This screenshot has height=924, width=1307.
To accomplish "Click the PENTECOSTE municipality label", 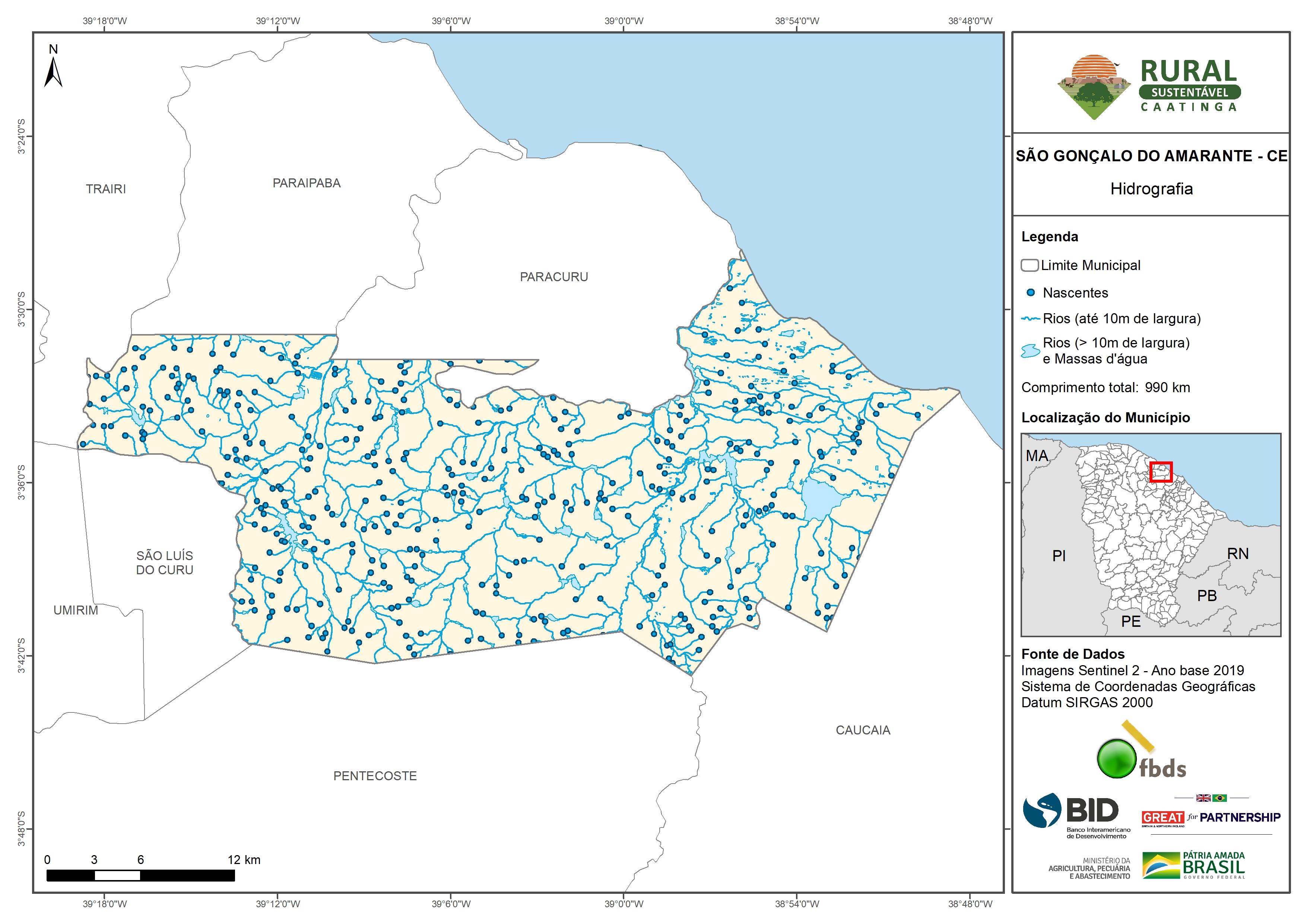I will click(x=375, y=775).
